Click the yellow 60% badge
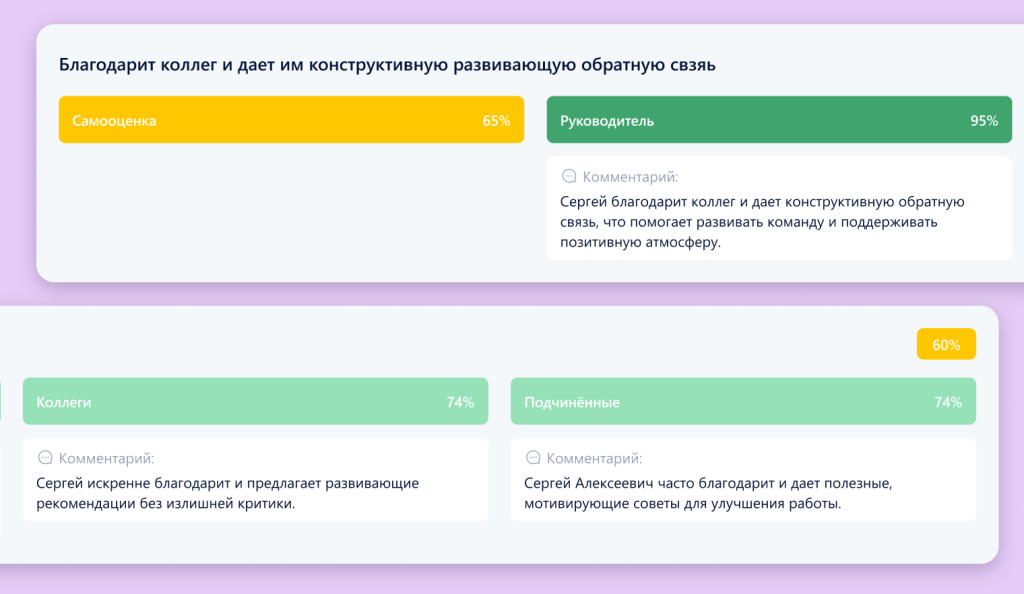 [946, 344]
